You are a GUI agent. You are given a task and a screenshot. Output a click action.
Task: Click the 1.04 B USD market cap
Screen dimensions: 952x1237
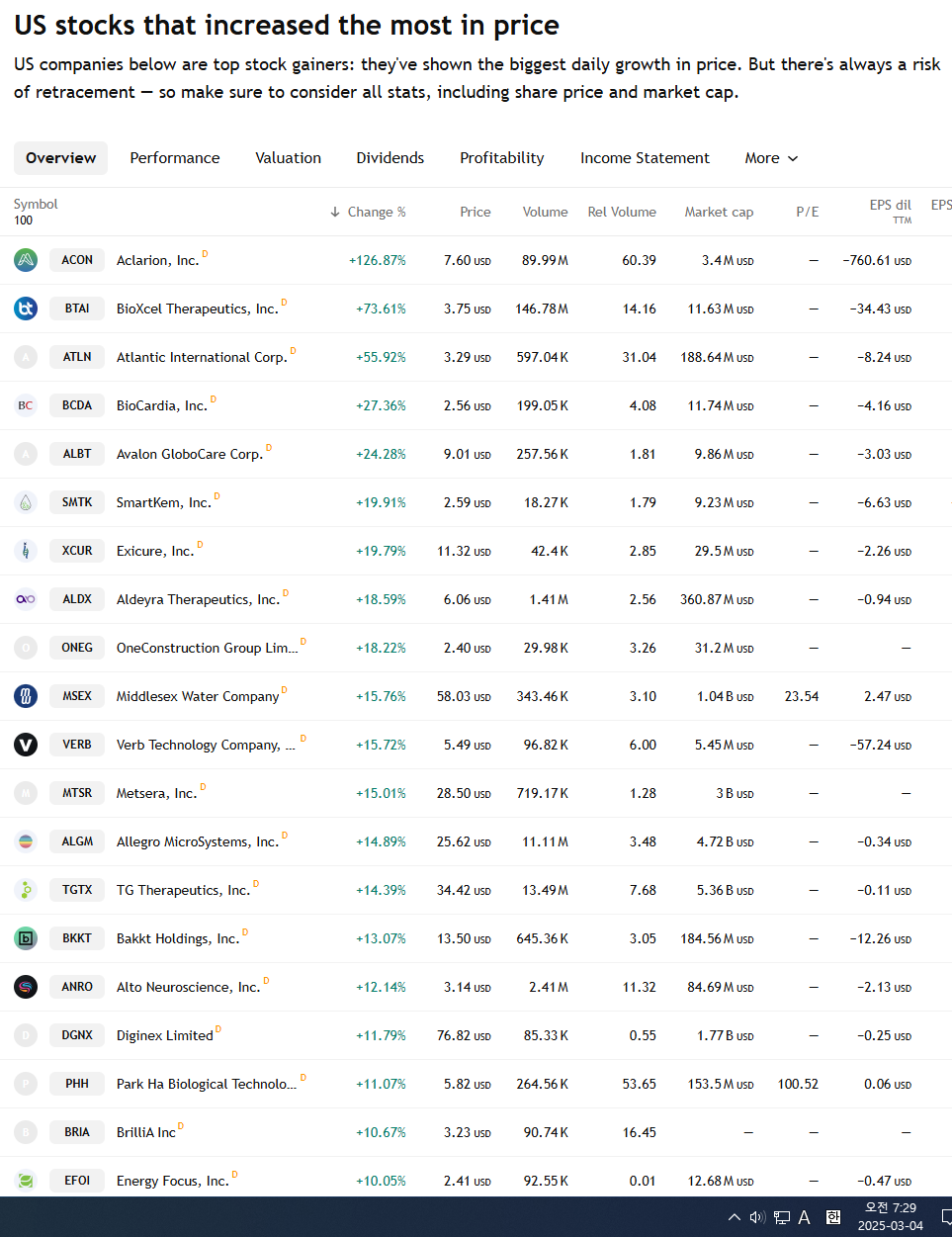click(x=725, y=696)
